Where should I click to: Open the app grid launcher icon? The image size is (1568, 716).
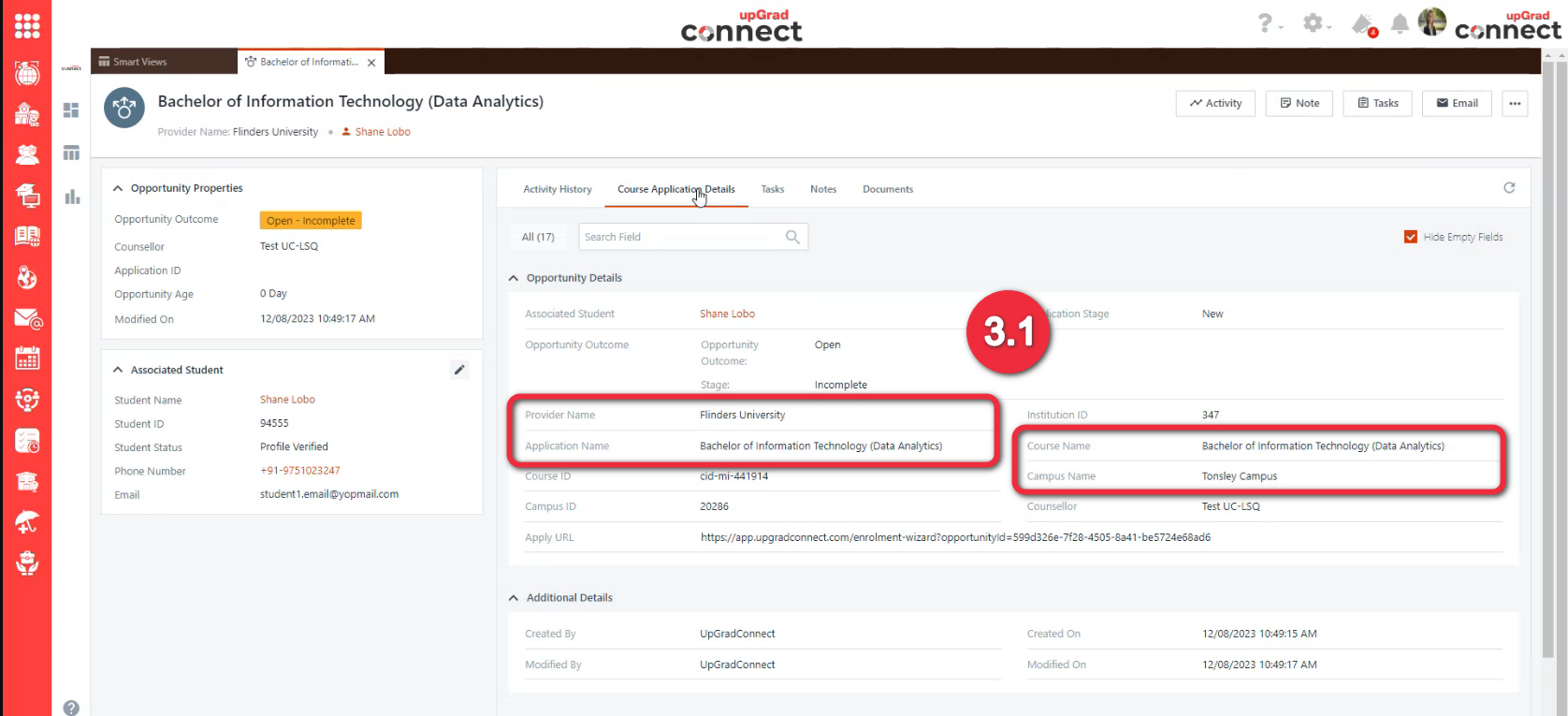click(x=27, y=26)
